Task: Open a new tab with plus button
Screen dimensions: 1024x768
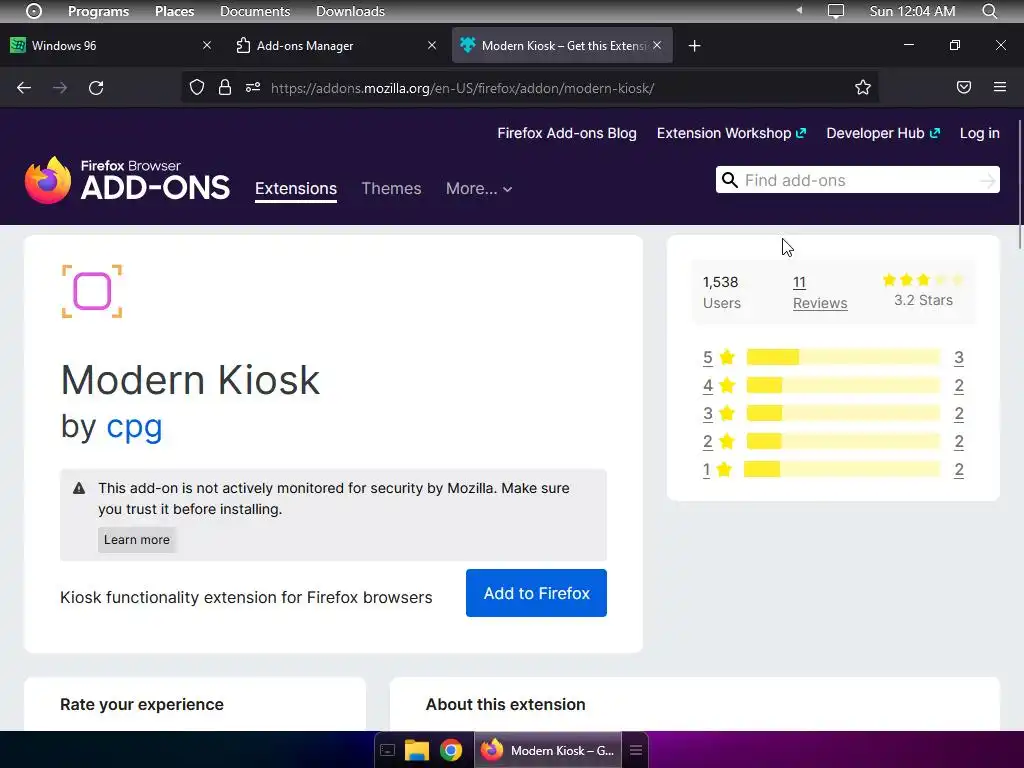Action: 695,46
